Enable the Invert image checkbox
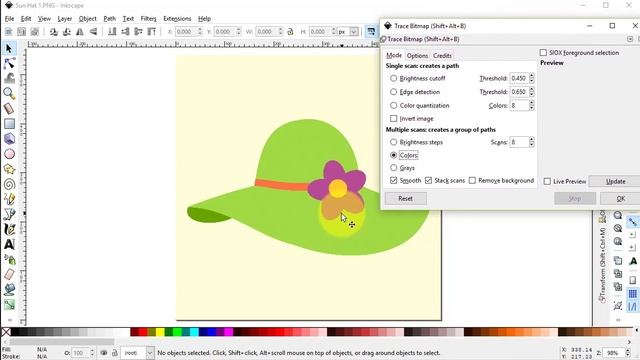 [x=393, y=118]
